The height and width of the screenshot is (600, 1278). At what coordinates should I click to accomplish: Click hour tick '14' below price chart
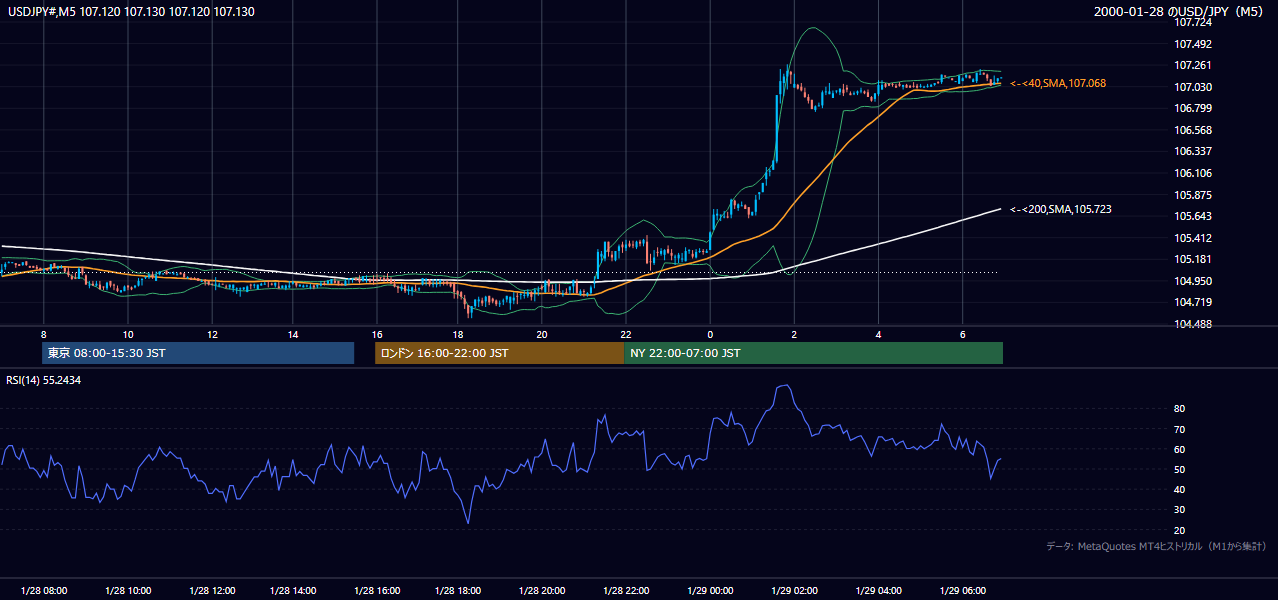coord(294,334)
